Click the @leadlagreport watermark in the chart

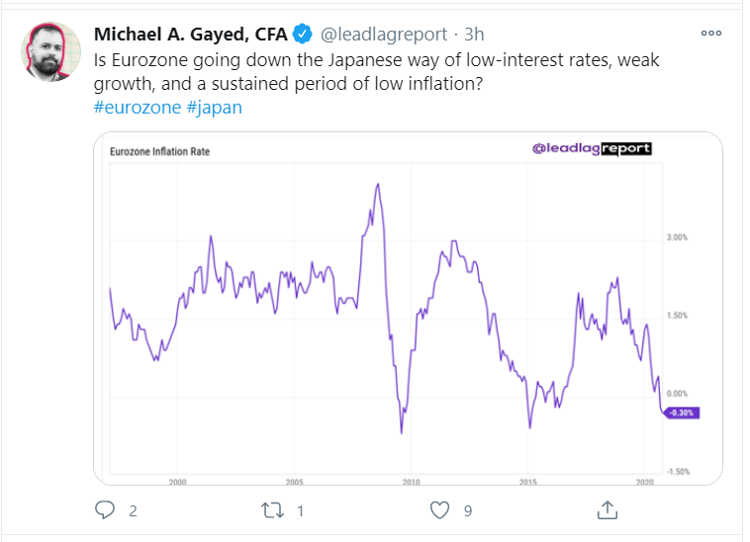tap(592, 149)
